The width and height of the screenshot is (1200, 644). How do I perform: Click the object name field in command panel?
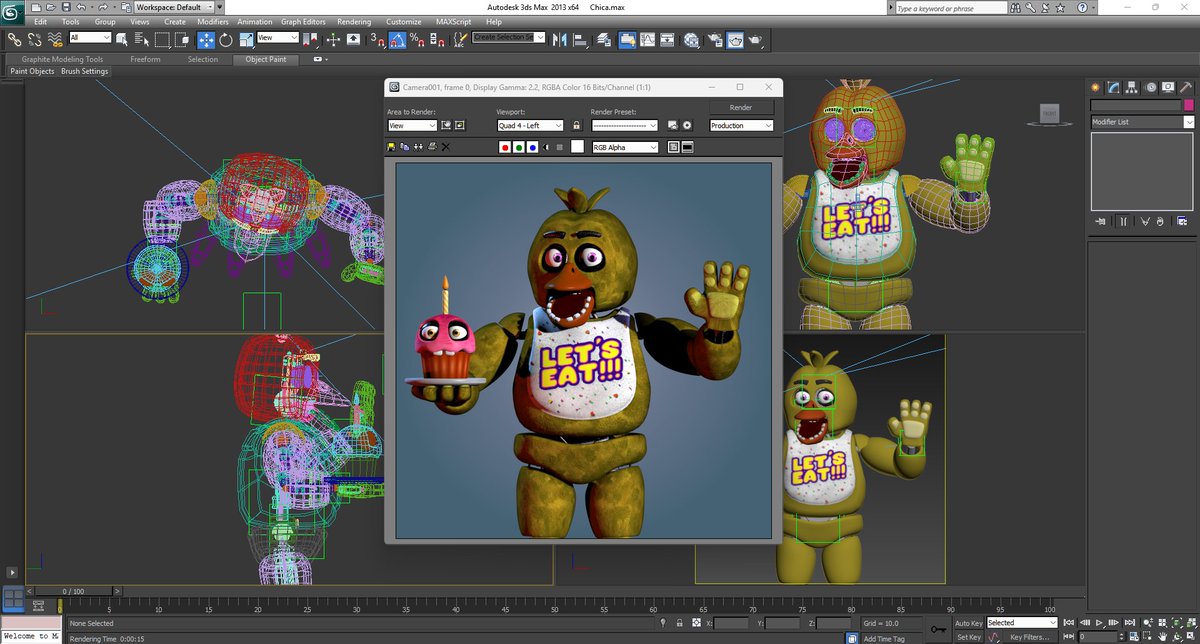1136,105
